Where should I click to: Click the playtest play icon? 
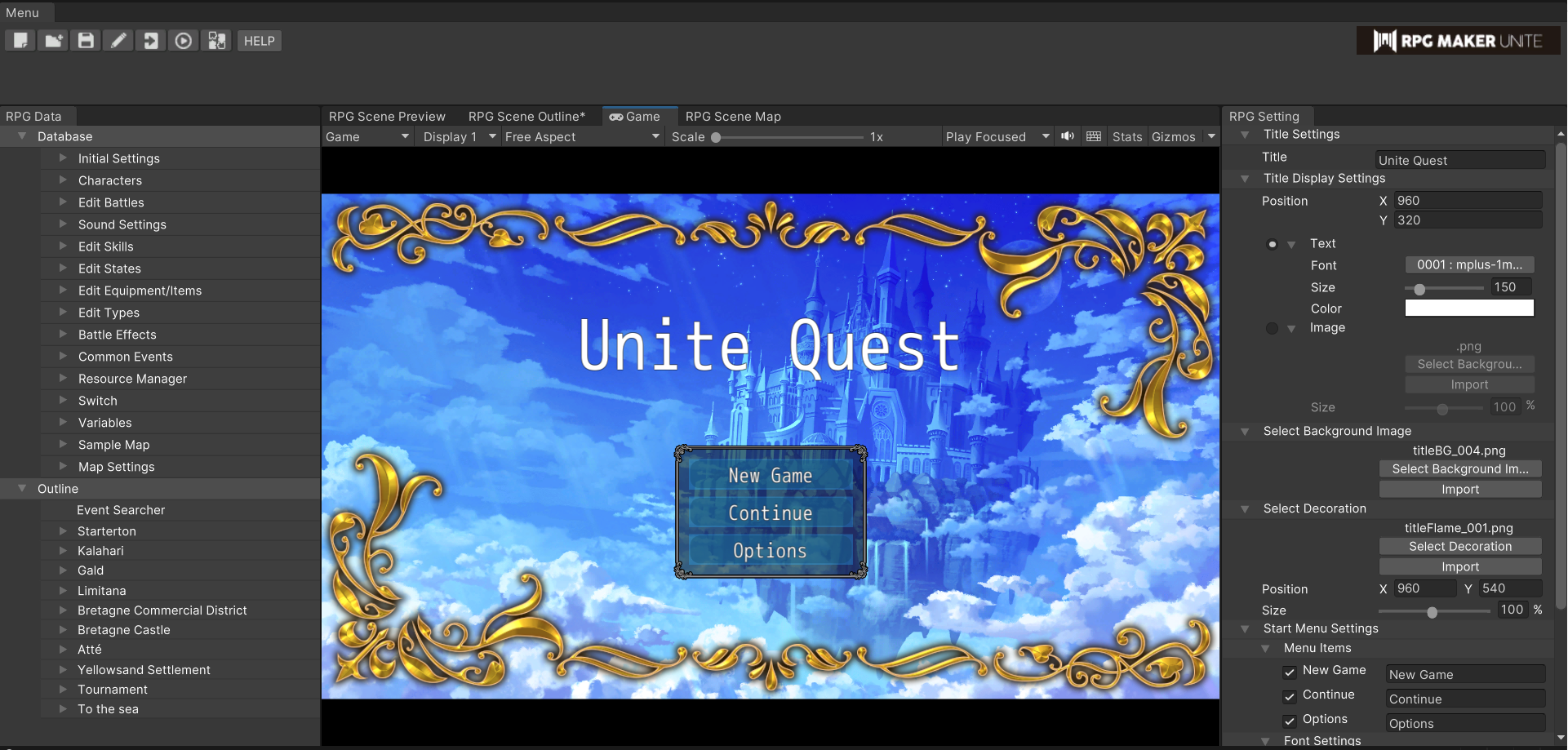(x=184, y=41)
